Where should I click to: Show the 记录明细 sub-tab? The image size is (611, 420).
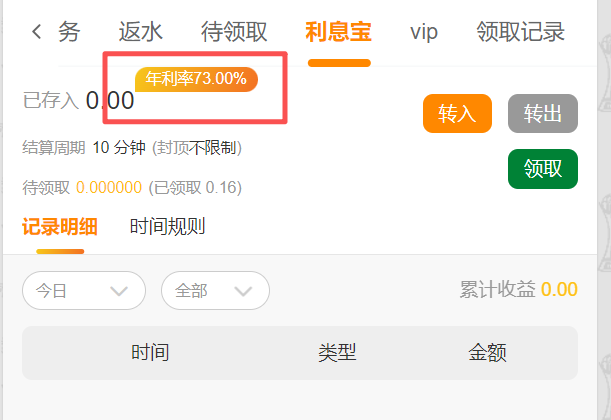pos(53,226)
